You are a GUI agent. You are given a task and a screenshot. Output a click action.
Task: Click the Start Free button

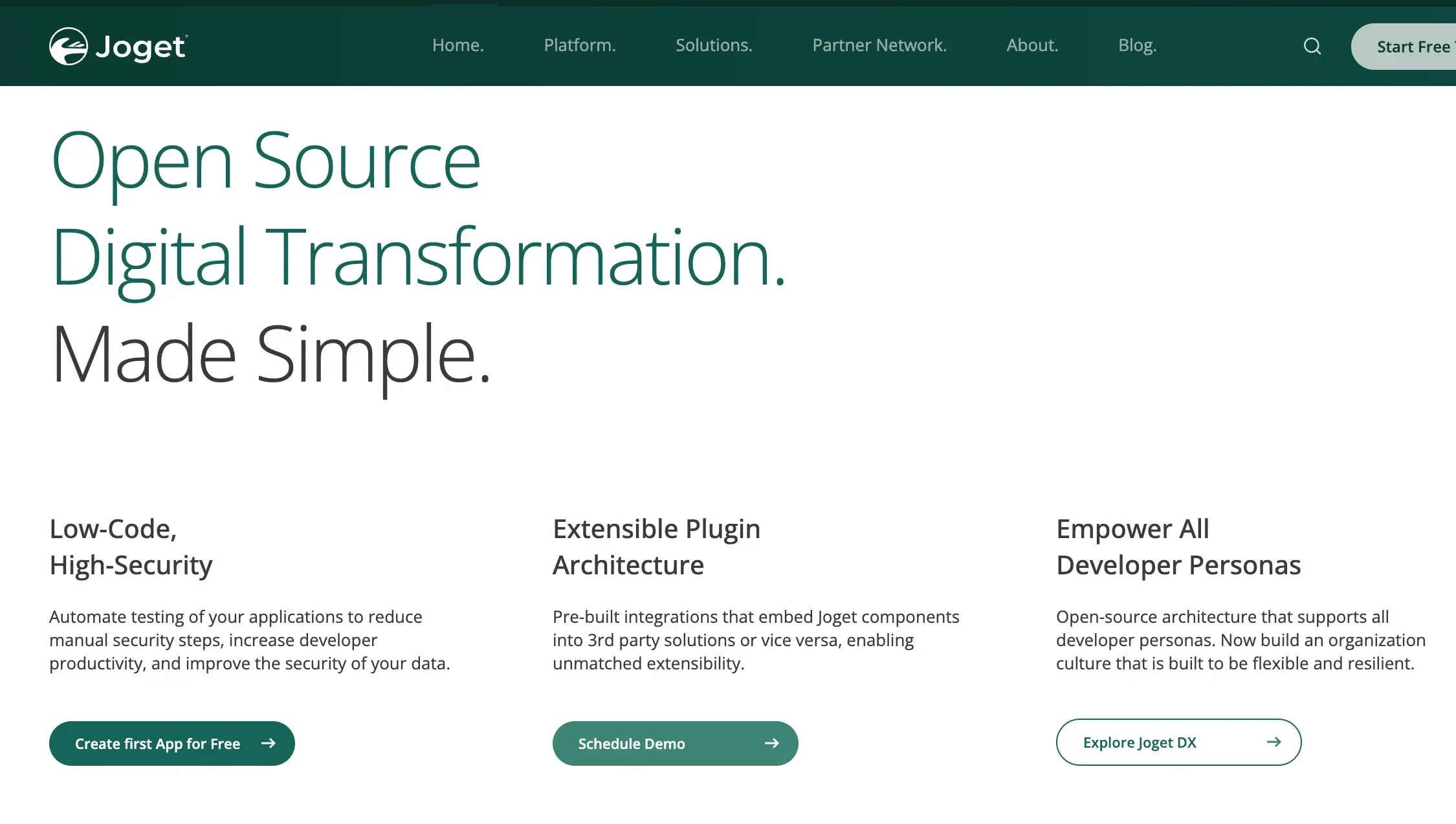(1404, 47)
